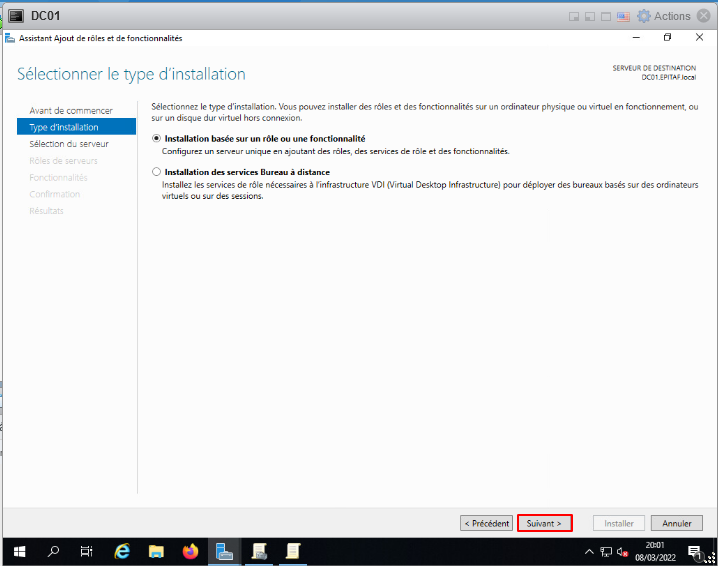Go to the 'Avant de commencer' step
The height and width of the screenshot is (566, 718).
pyautogui.click(x=71, y=110)
